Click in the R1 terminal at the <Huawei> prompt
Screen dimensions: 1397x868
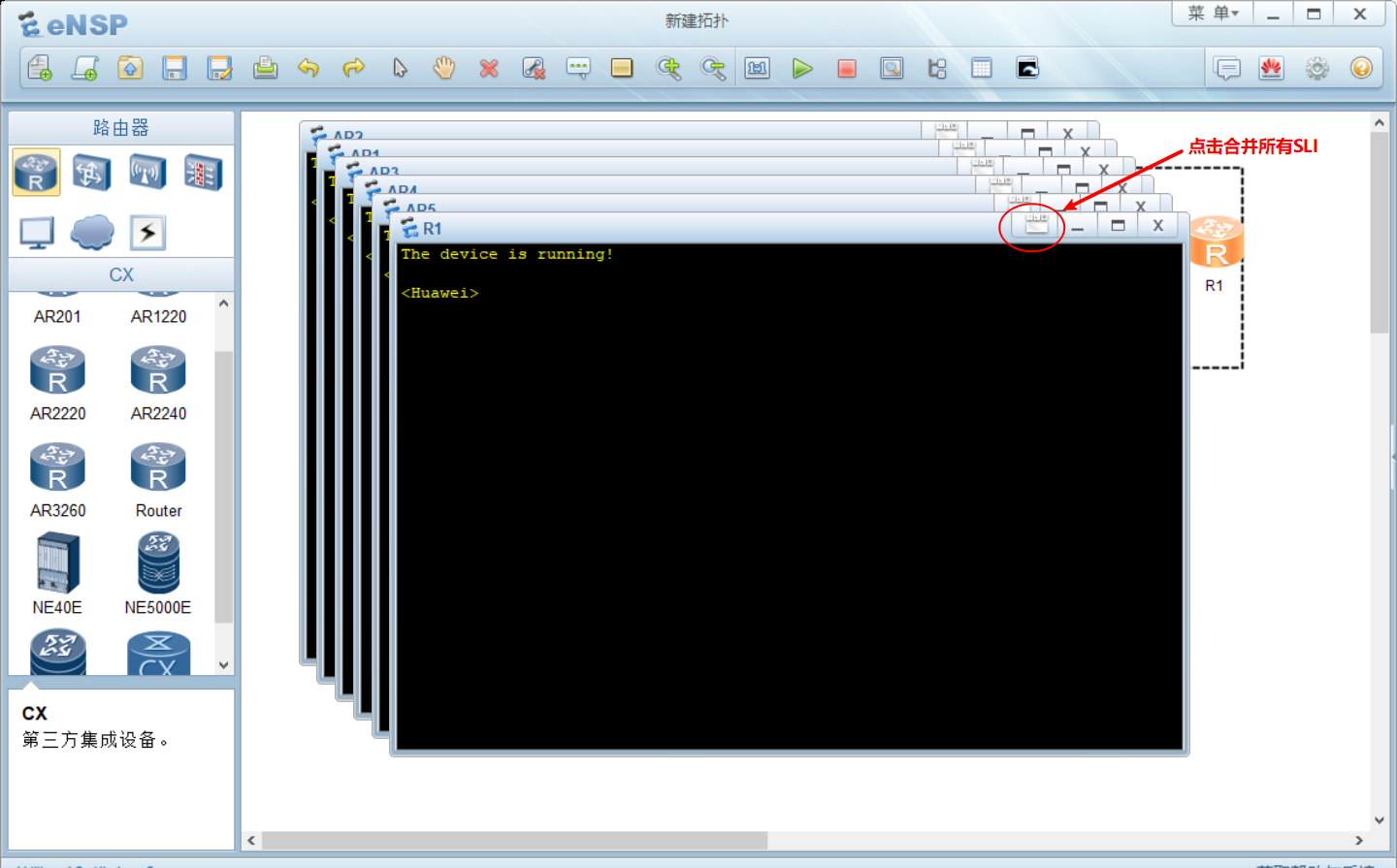(440, 293)
